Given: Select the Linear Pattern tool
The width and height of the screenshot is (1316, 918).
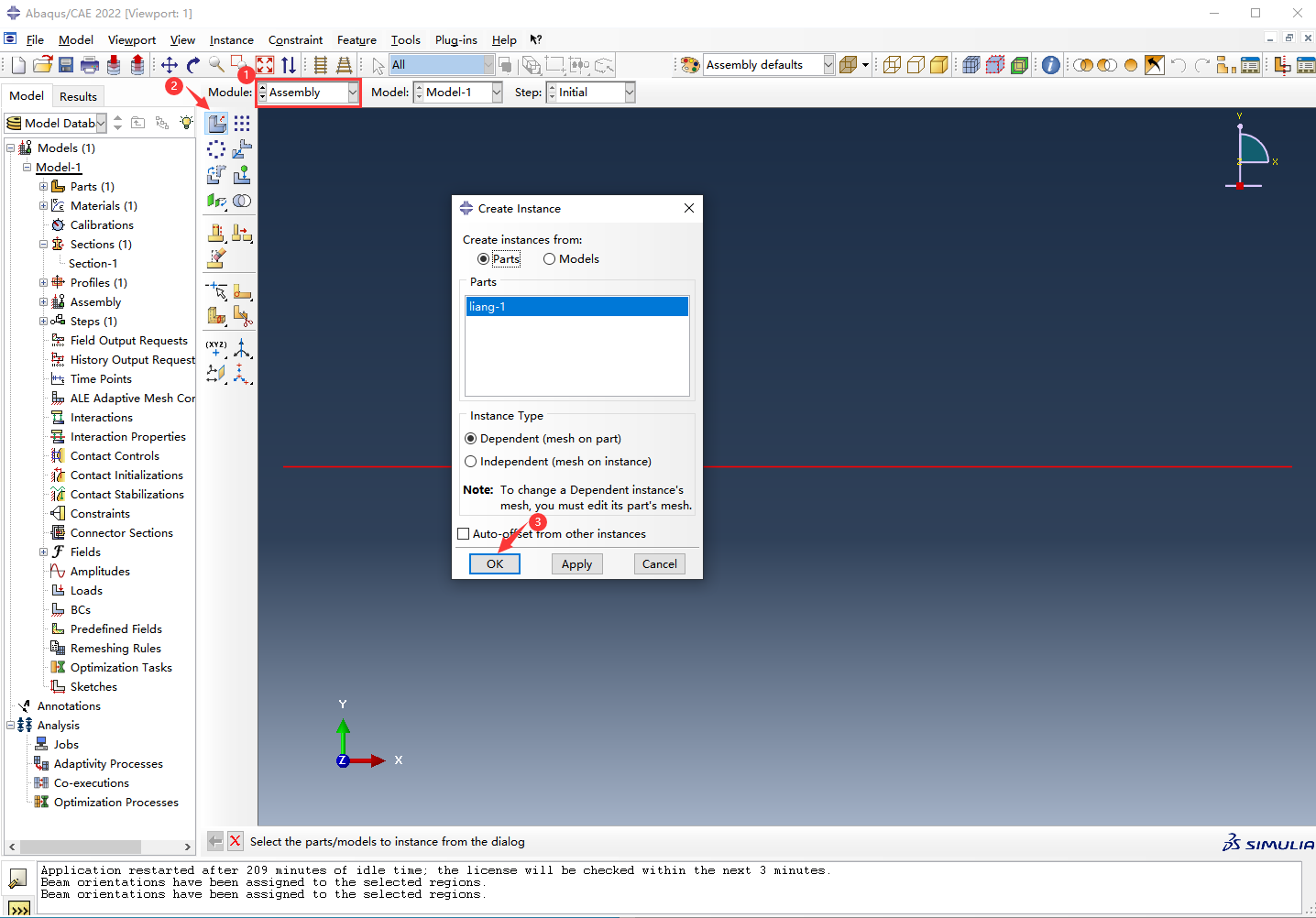Looking at the screenshot, I should [x=242, y=124].
